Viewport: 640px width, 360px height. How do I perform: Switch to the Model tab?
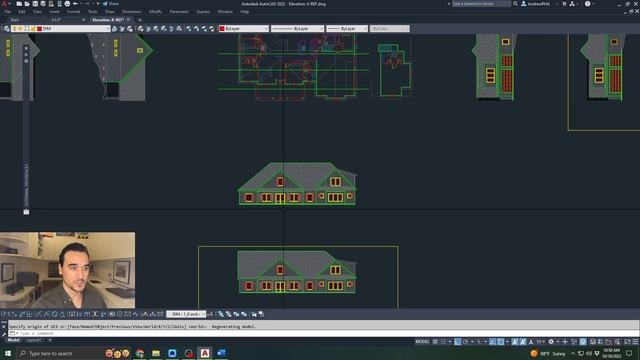13,340
